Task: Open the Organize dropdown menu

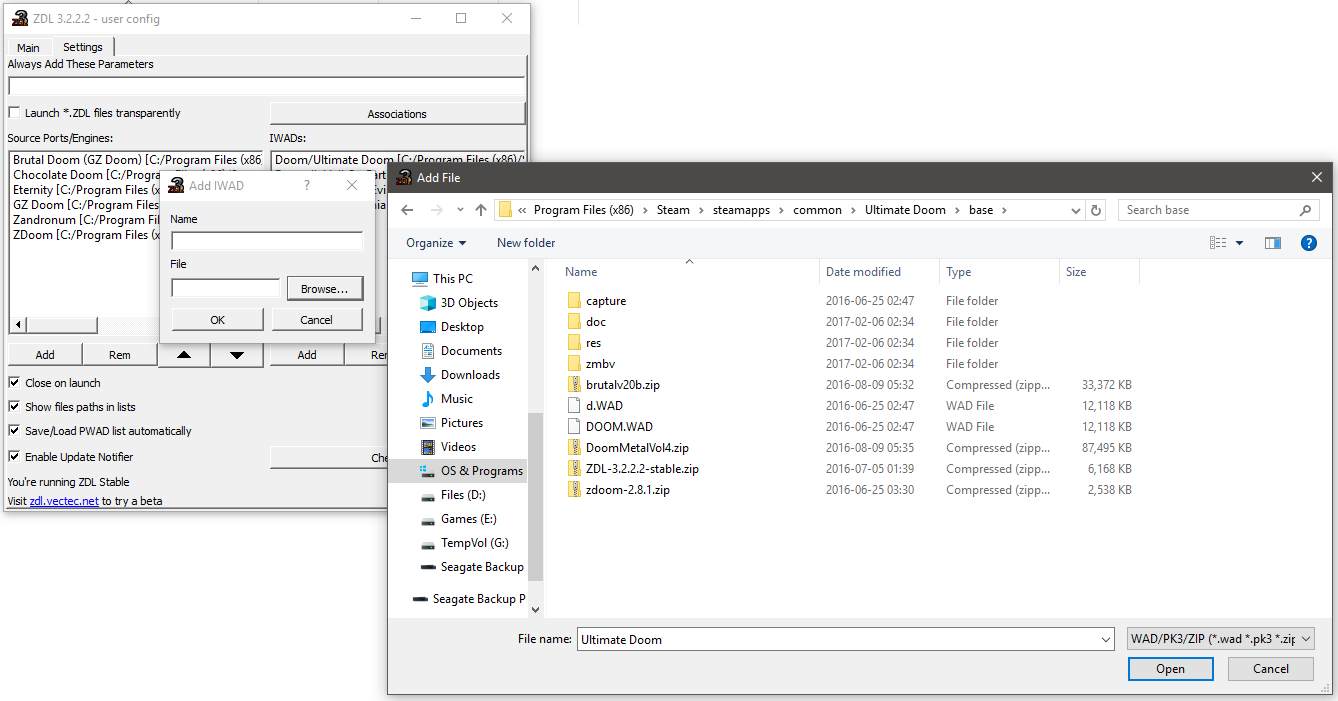Action: point(436,243)
